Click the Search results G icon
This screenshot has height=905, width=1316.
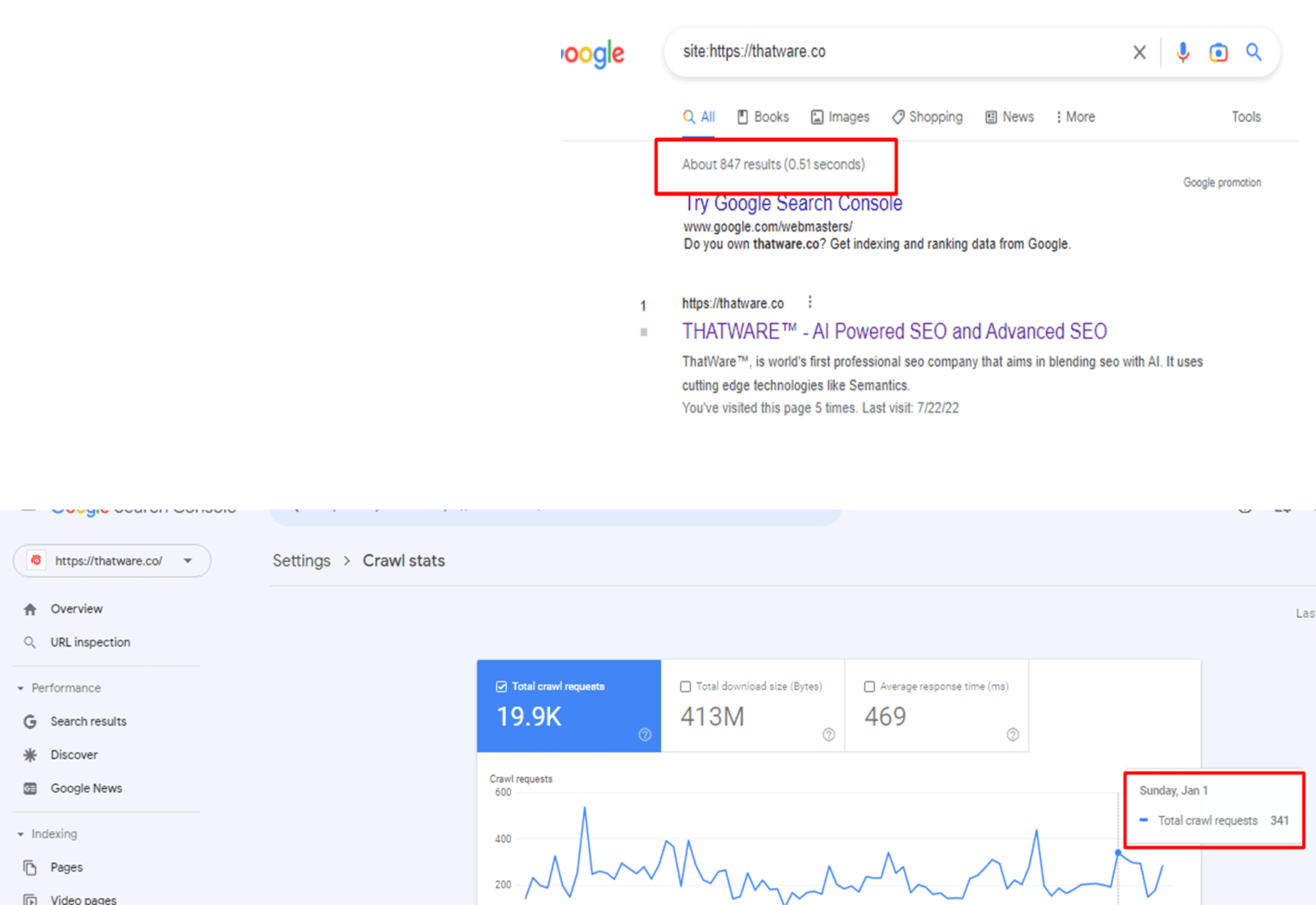point(30,722)
